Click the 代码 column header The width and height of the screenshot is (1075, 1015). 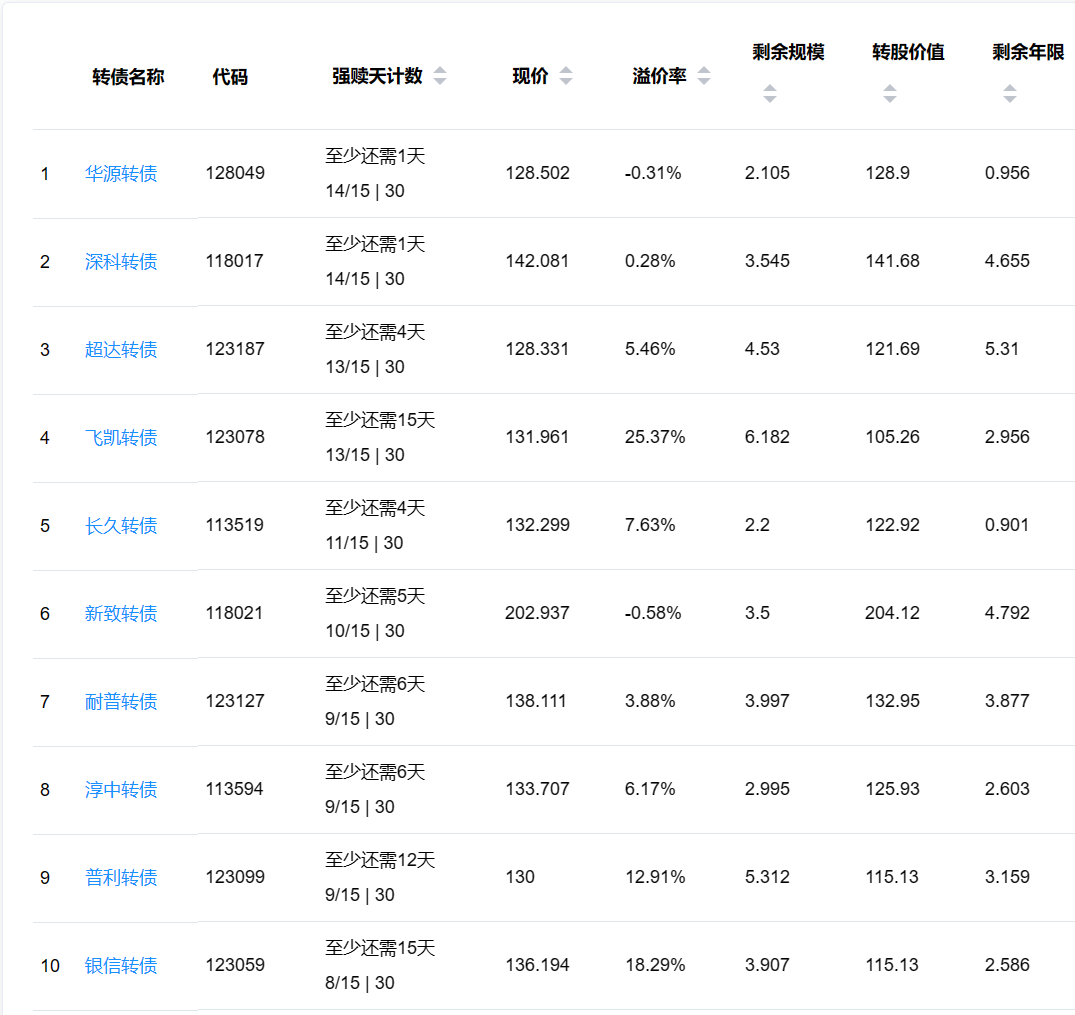(x=230, y=77)
